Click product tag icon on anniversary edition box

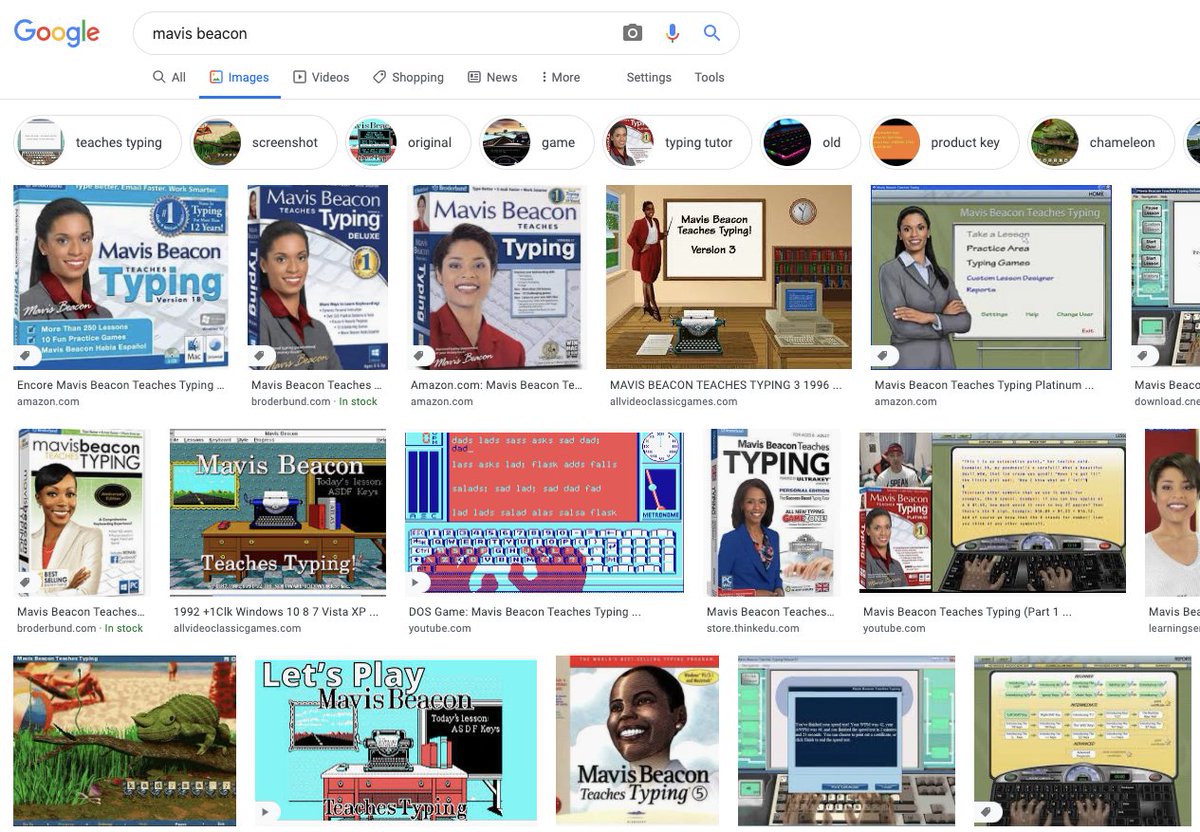pyautogui.click(x=27, y=582)
